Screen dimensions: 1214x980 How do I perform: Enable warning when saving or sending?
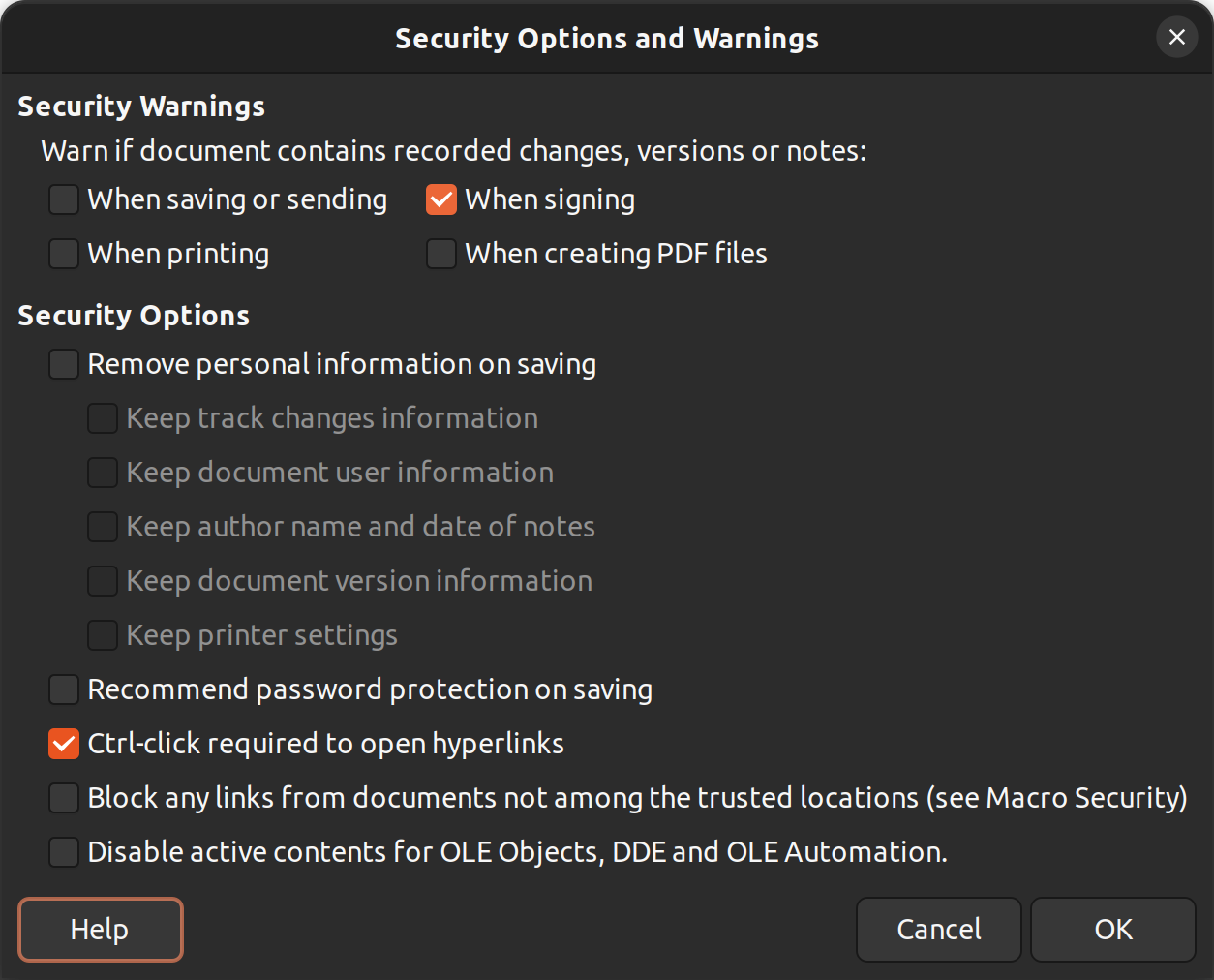[x=64, y=199]
